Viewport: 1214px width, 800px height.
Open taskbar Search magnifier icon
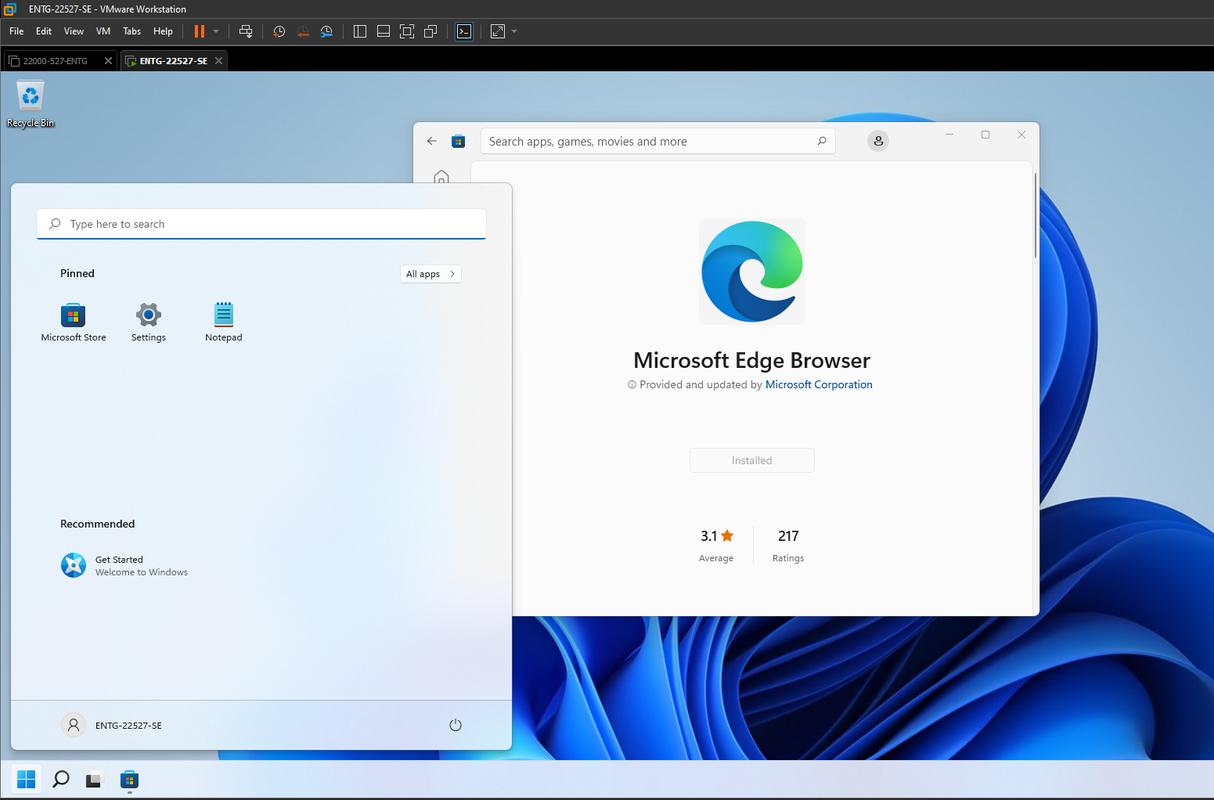[x=60, y=779]
